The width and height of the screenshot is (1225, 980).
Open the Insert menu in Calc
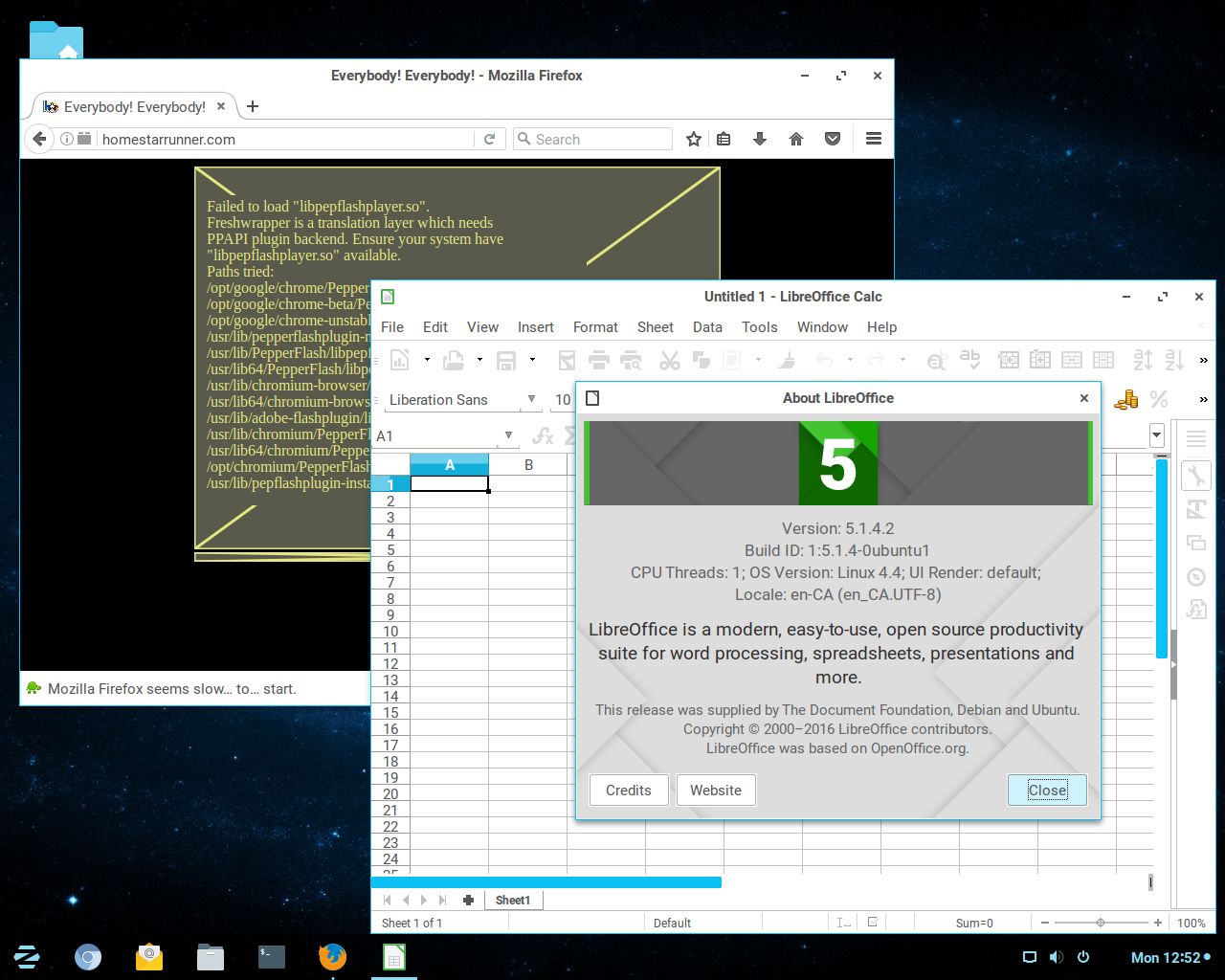(536, 327)
